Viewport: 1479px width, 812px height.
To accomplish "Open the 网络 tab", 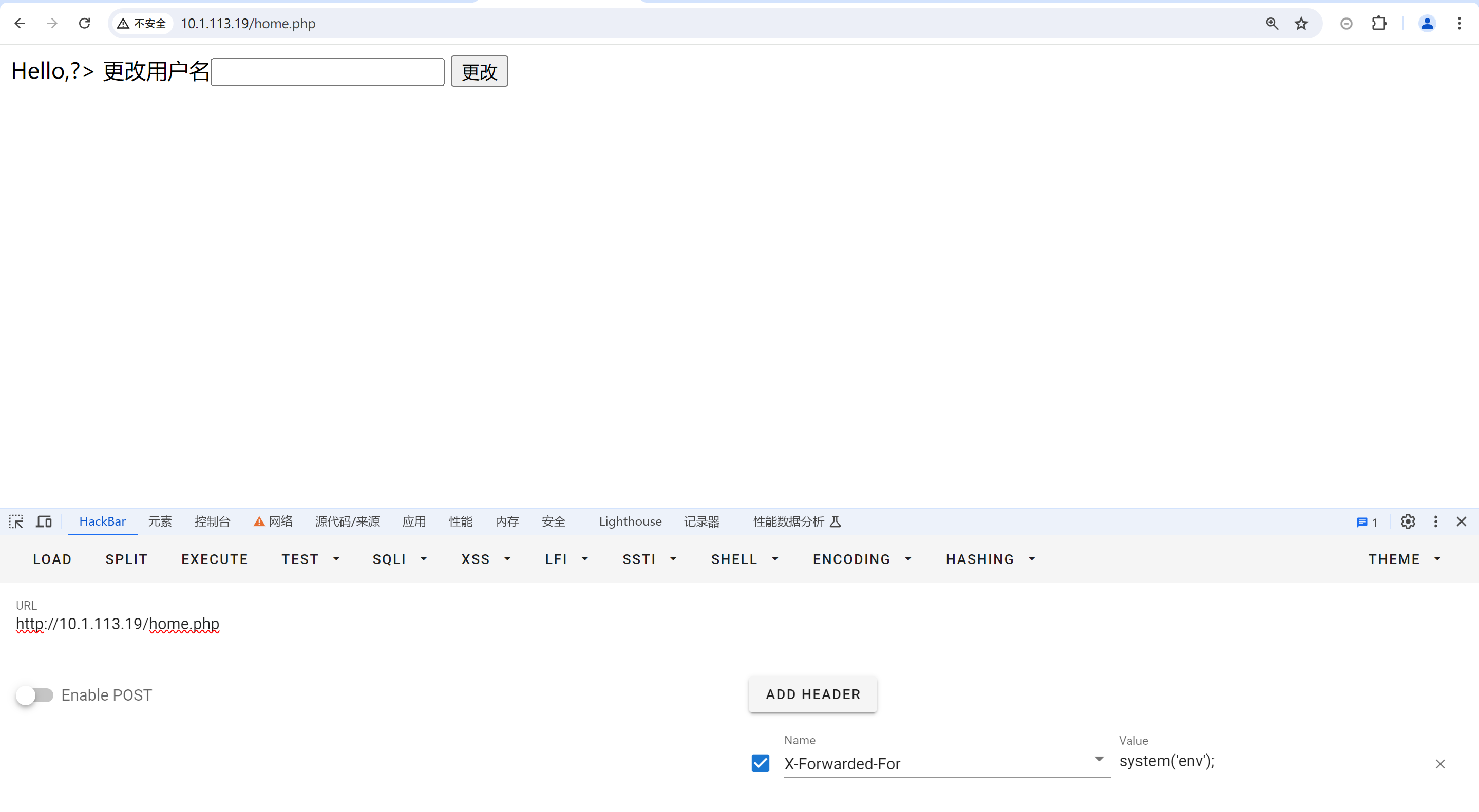I will tap(273, 521).
